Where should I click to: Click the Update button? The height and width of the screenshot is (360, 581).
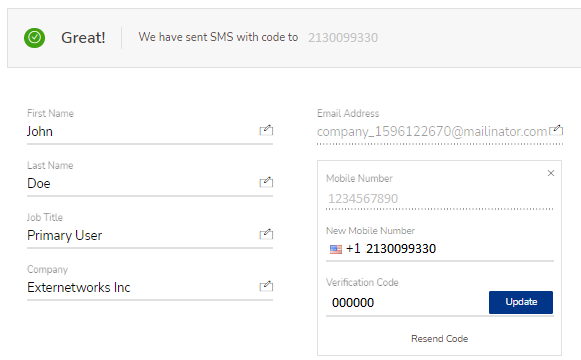coord(521,302)
